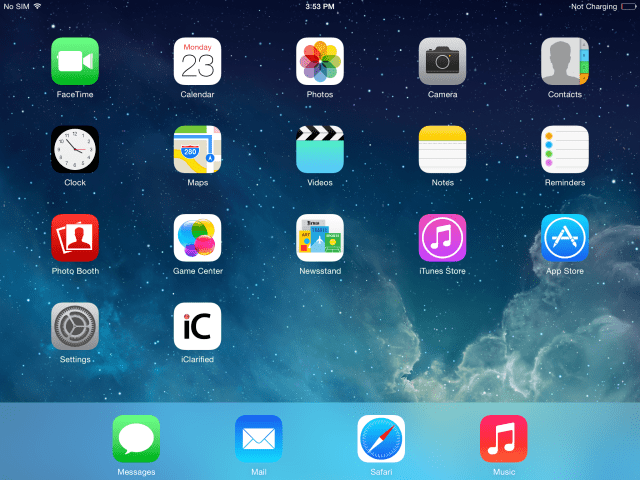Screen dimensions: 640x480
Task: Launch the Reminders app
Action: pyautogui.click(x=565, y=149)
